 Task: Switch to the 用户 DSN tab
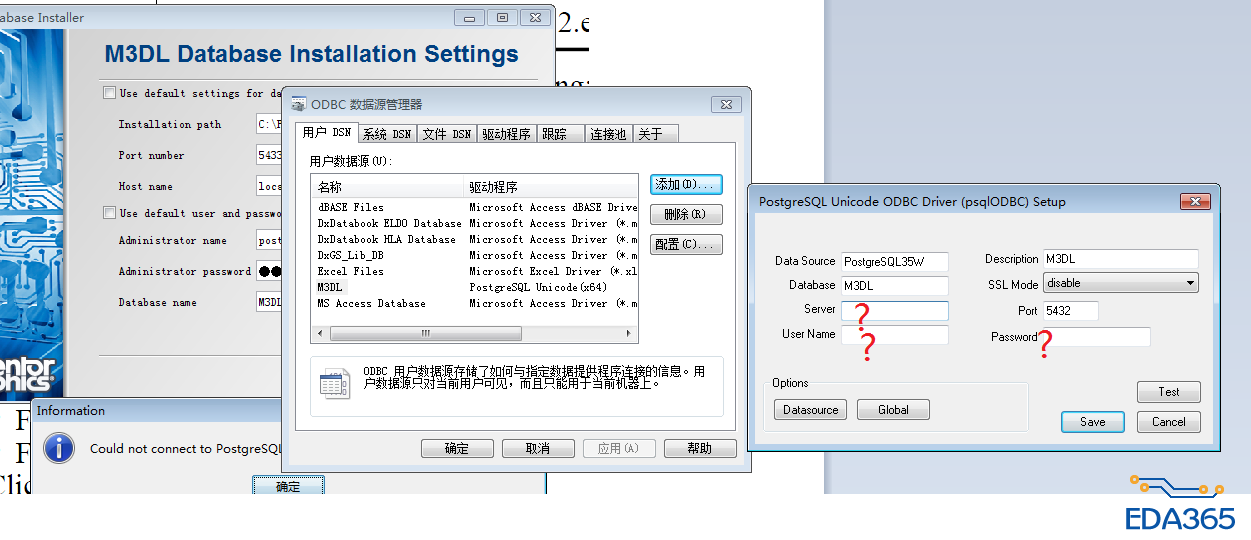tap(327, 133)
